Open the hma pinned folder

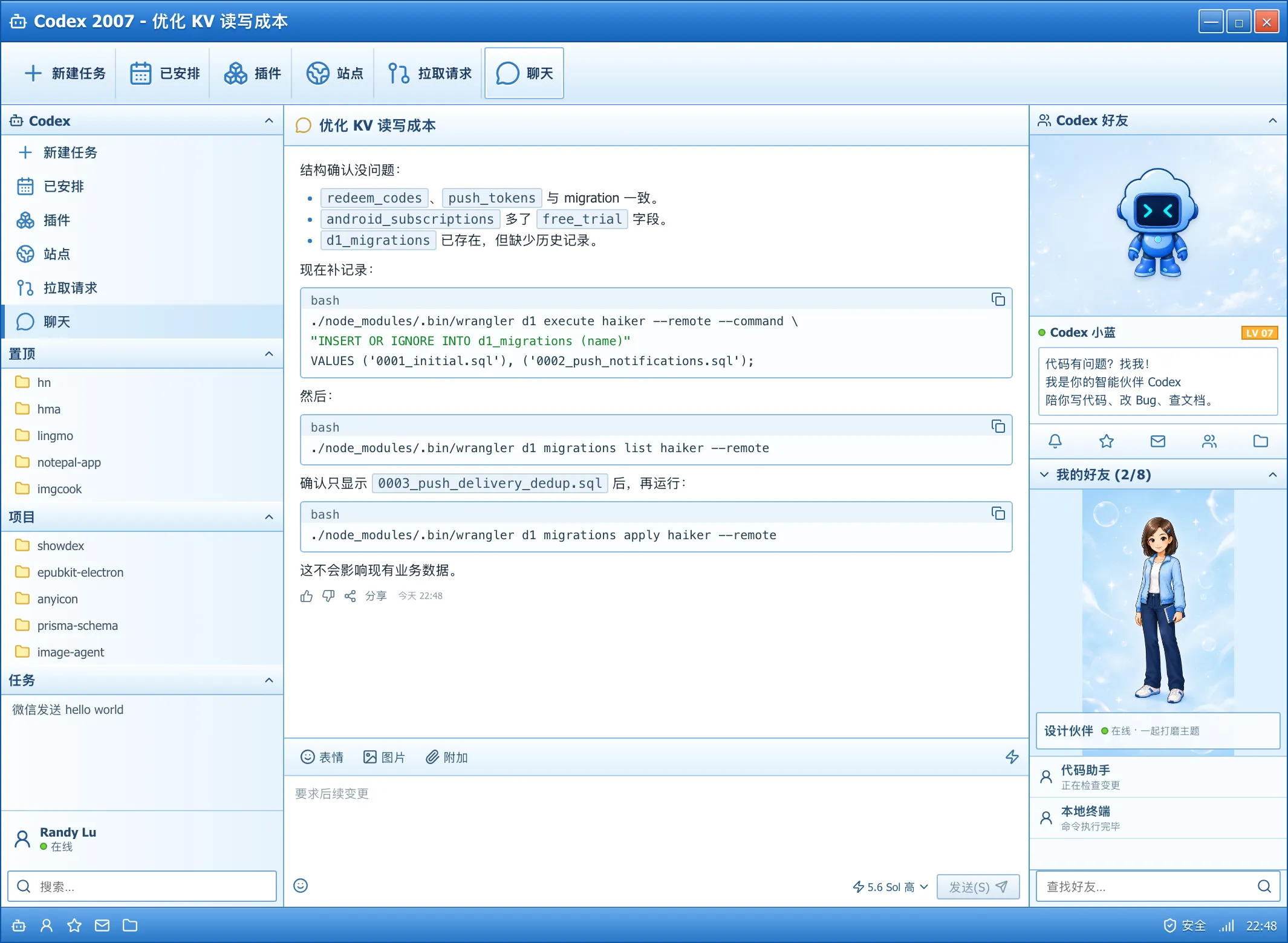point(142,409)
